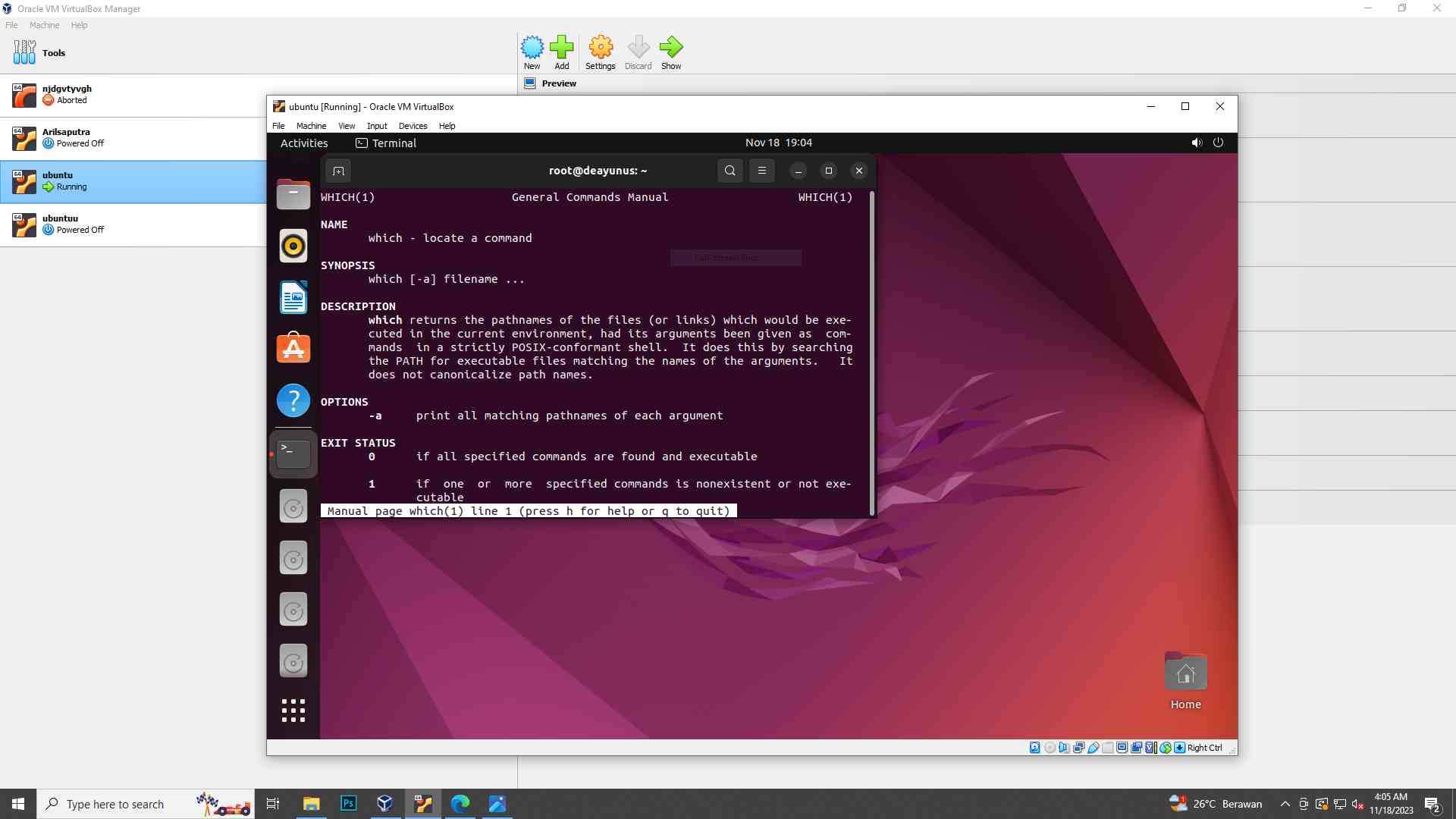Click the mouse integration status icon
The height and width of the screenshot is (819, 1456).
[1166, 748]
